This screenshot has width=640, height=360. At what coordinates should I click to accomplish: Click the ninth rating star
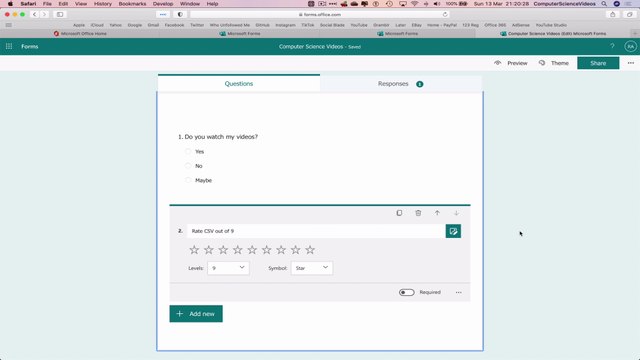click(310, 250)
